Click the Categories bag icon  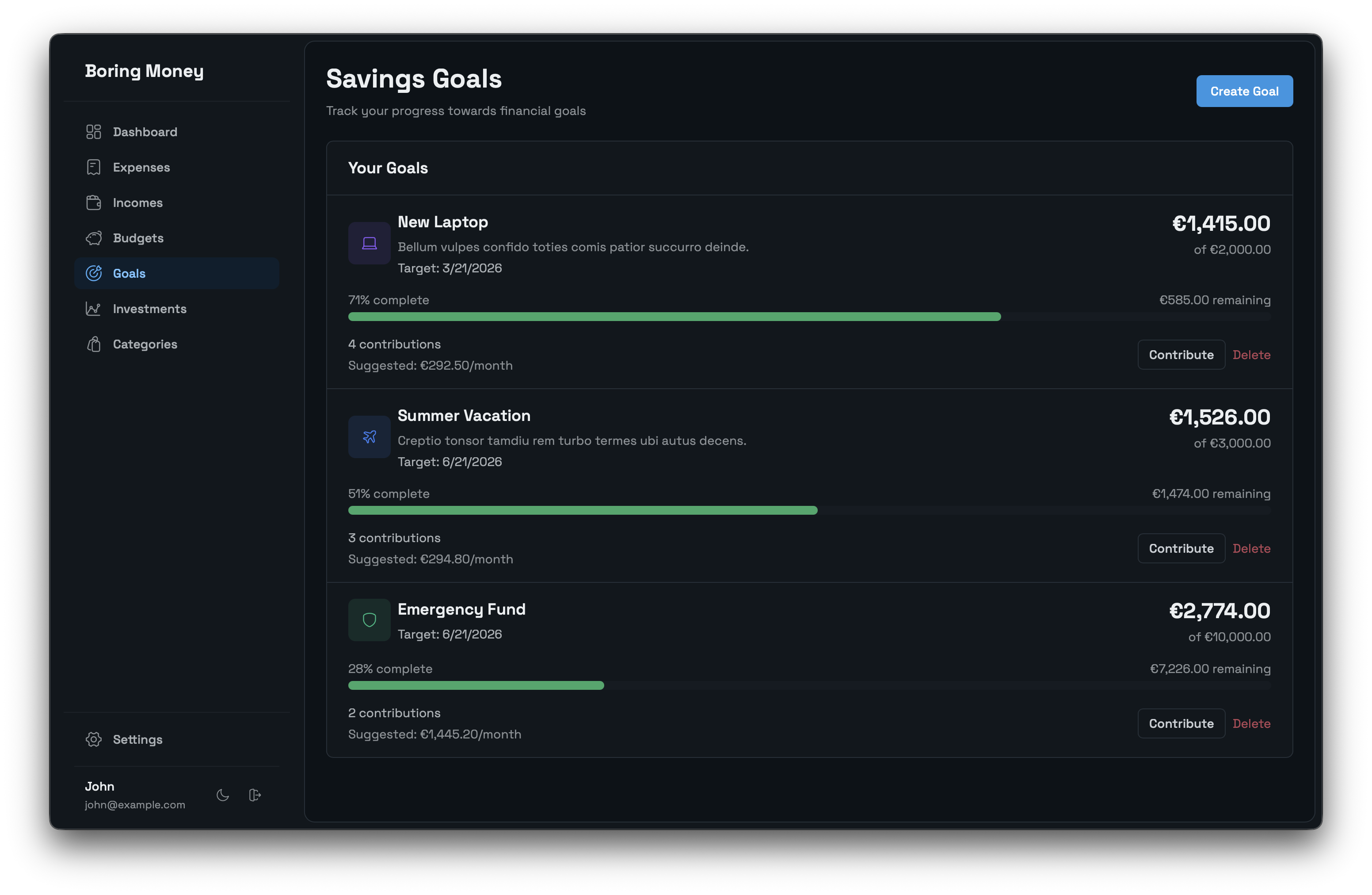coord(93,344)
